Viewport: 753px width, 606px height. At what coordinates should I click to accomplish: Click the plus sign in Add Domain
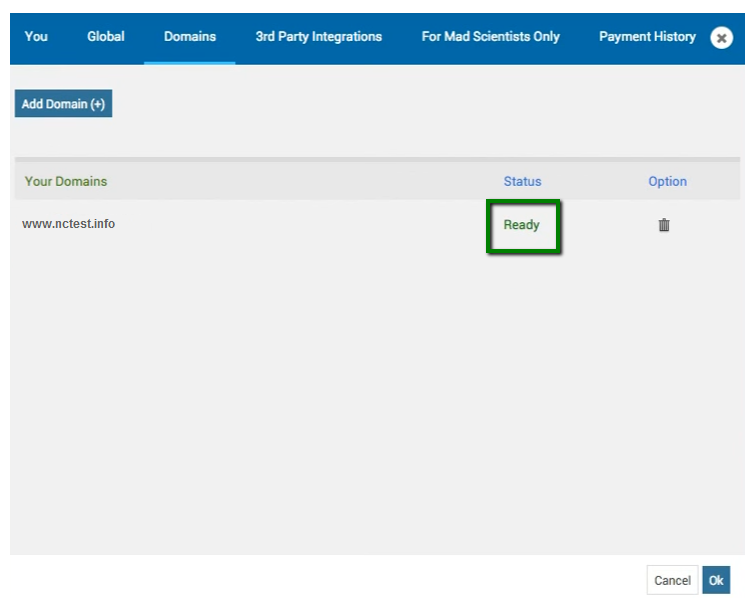tap(97, 104)
